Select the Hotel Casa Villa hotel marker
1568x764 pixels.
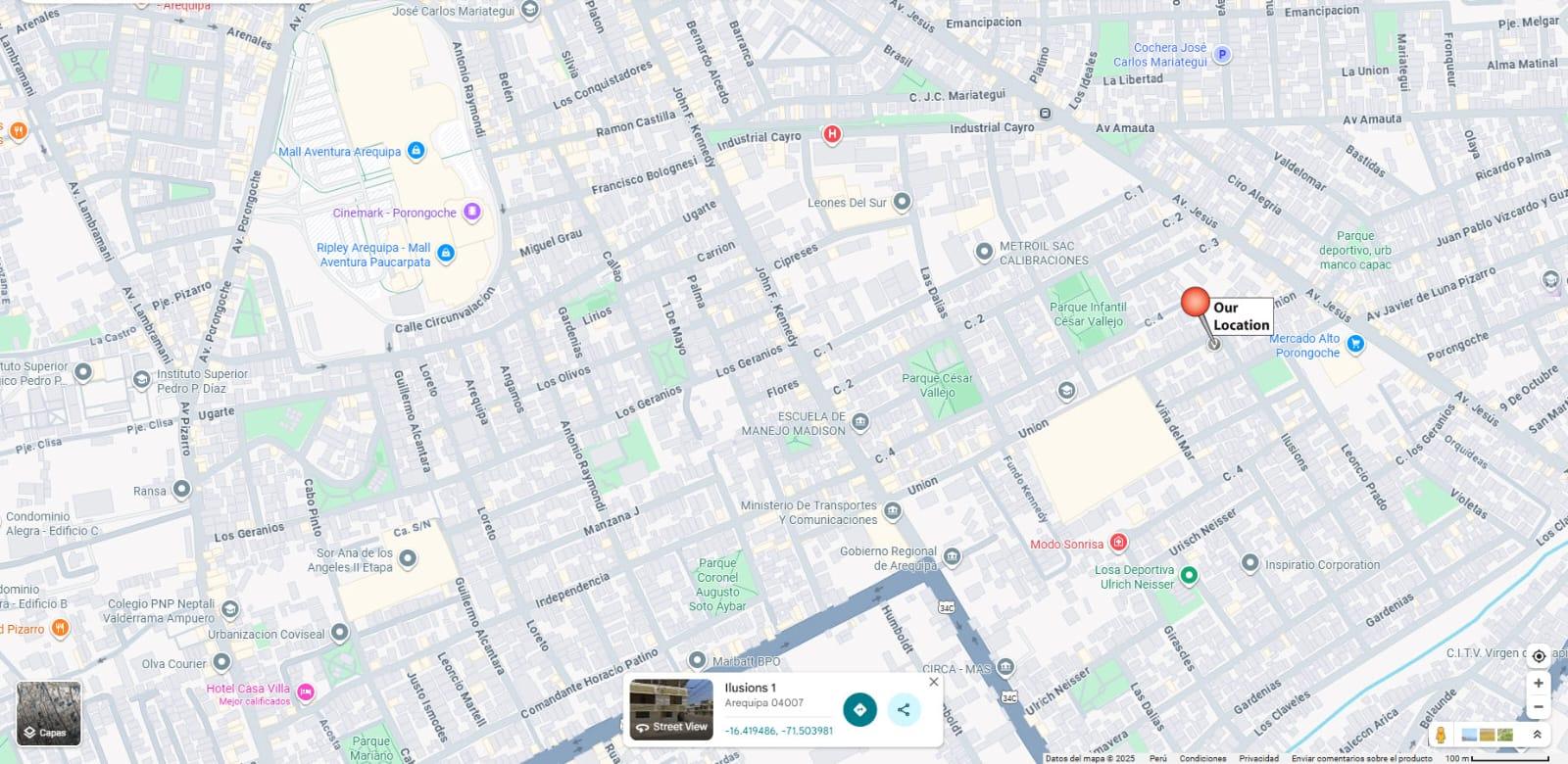(x=306, y=692)
